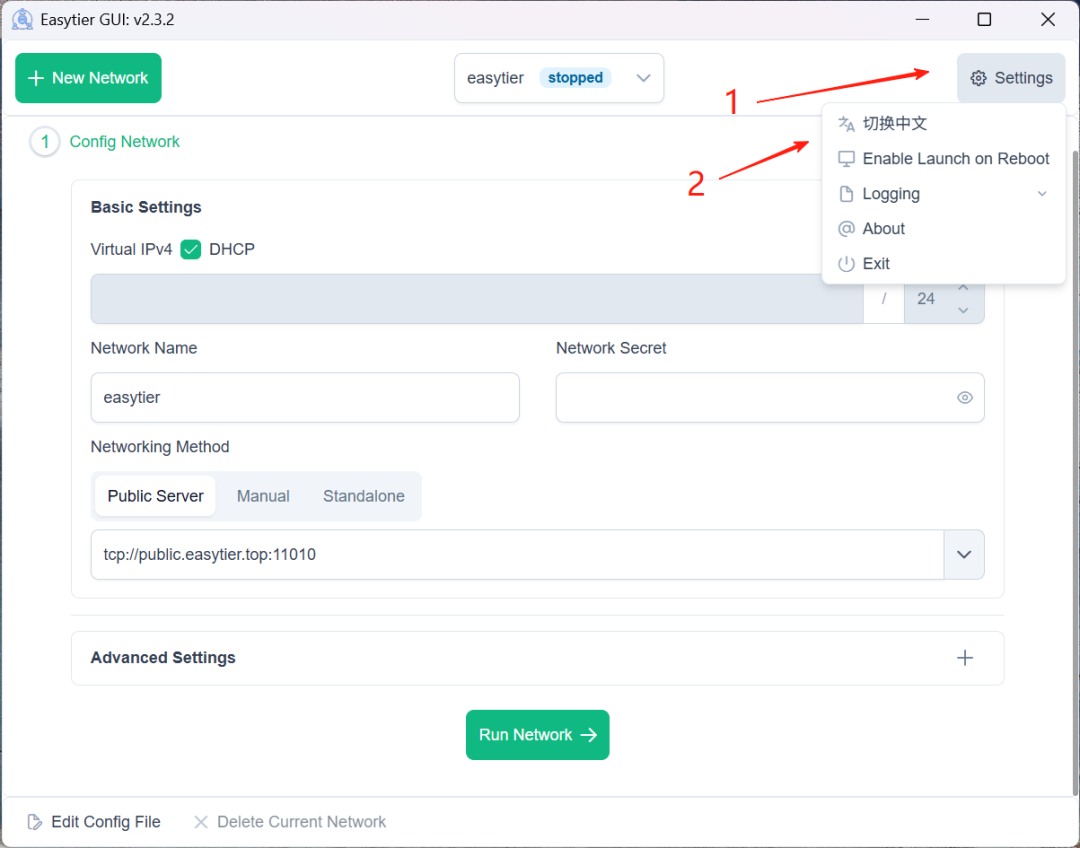Click Delete Current Network
This screenshot has width=1080, height=848.
(x=290, y=822)
